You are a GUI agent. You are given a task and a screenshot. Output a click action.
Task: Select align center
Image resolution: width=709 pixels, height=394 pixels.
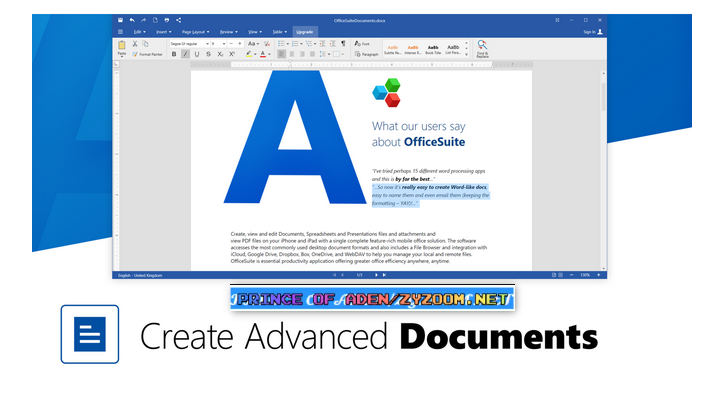point(292,54)
